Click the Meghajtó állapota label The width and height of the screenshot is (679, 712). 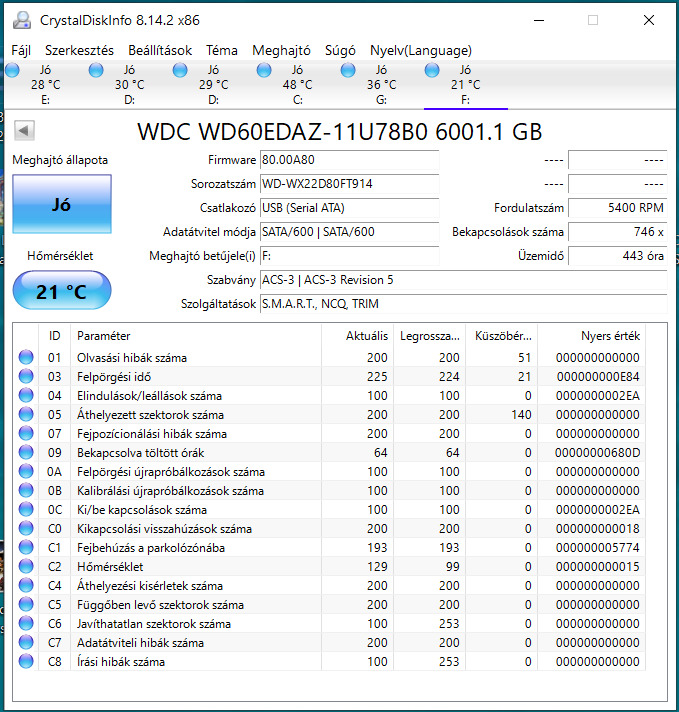[x=60, y=160]
